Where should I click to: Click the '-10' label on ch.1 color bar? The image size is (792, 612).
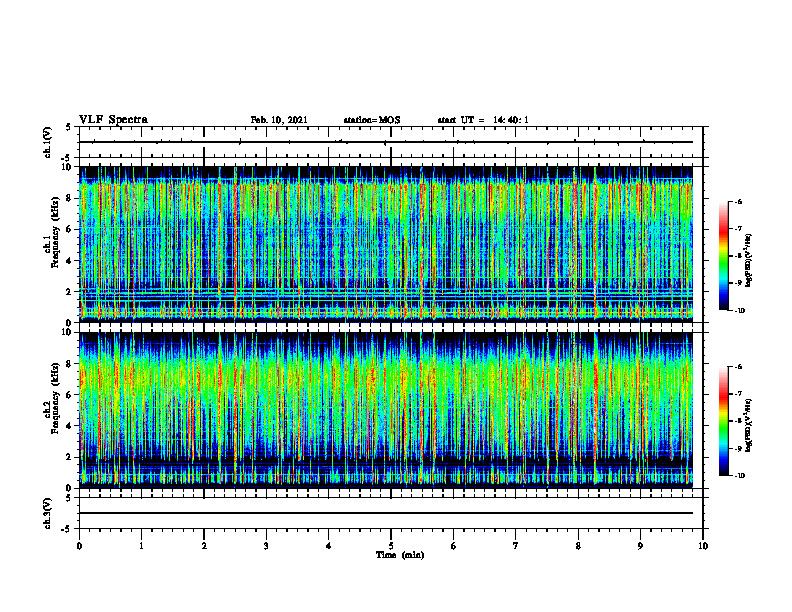739,311
